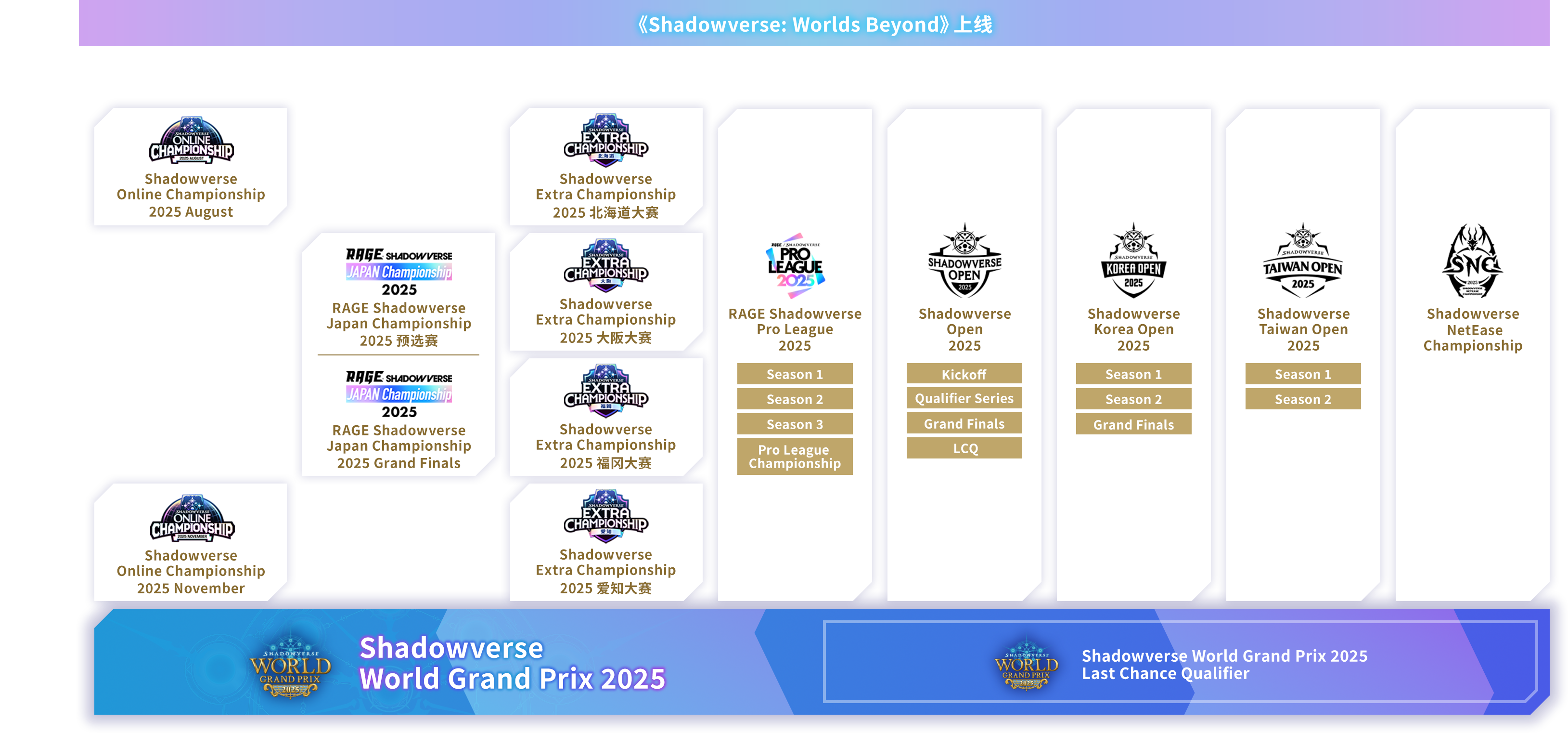Click the SNC NetEase Championship logo

point(1472,261)
